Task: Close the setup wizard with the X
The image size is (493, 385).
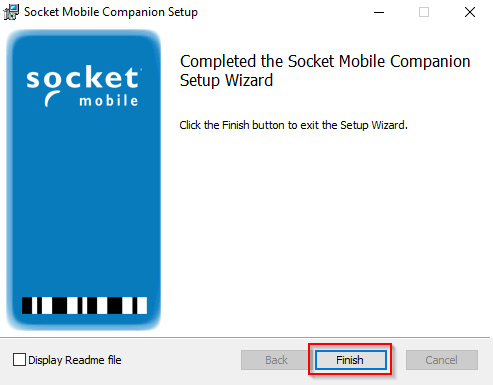Action: point(470,12)
